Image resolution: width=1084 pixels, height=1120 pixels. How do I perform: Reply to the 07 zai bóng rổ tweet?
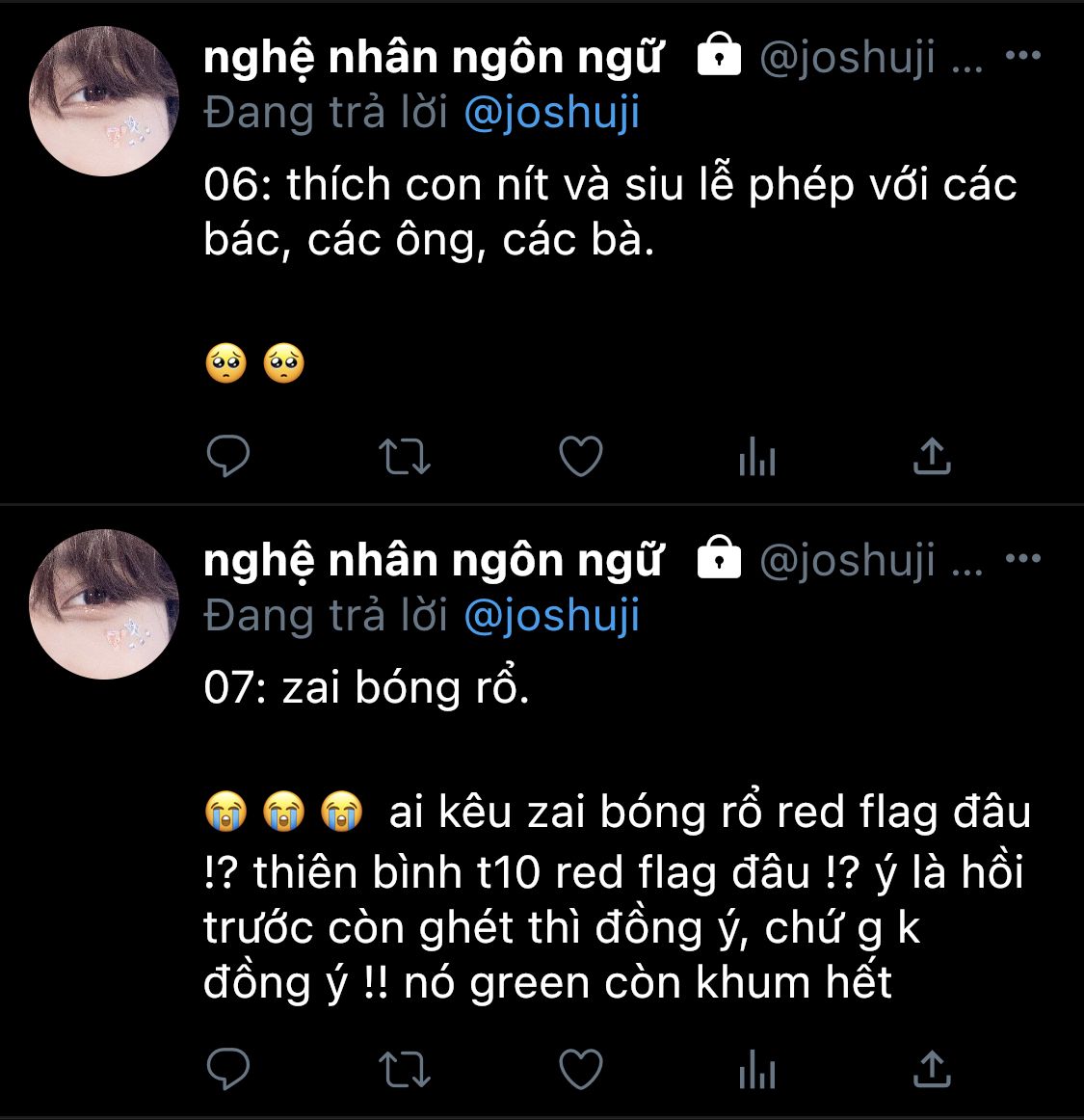click(x=227, y=1069)
